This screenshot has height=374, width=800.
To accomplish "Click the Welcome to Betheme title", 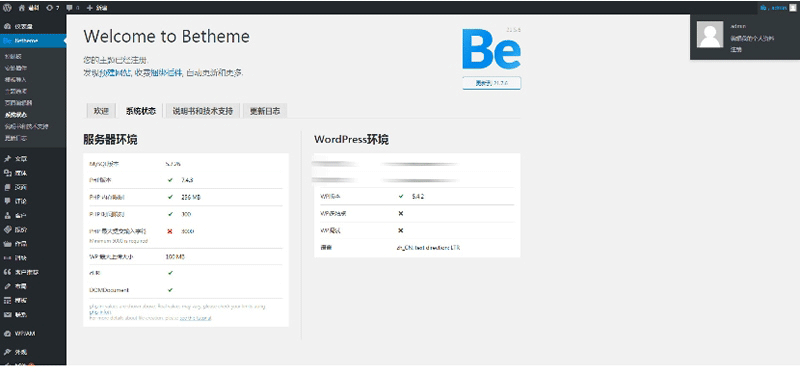I will pos(167,37).
